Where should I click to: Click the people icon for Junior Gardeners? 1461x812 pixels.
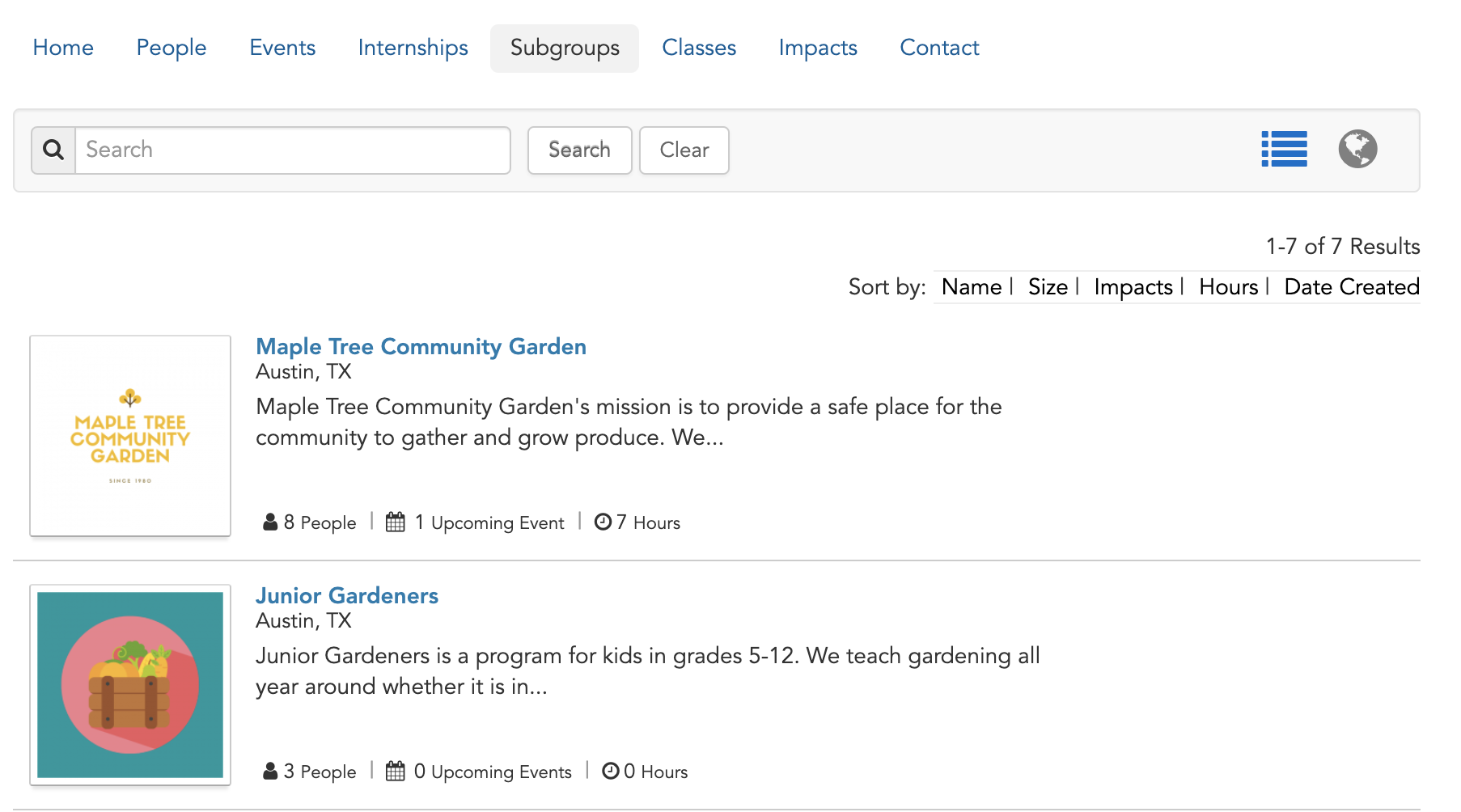coord(270,772)
